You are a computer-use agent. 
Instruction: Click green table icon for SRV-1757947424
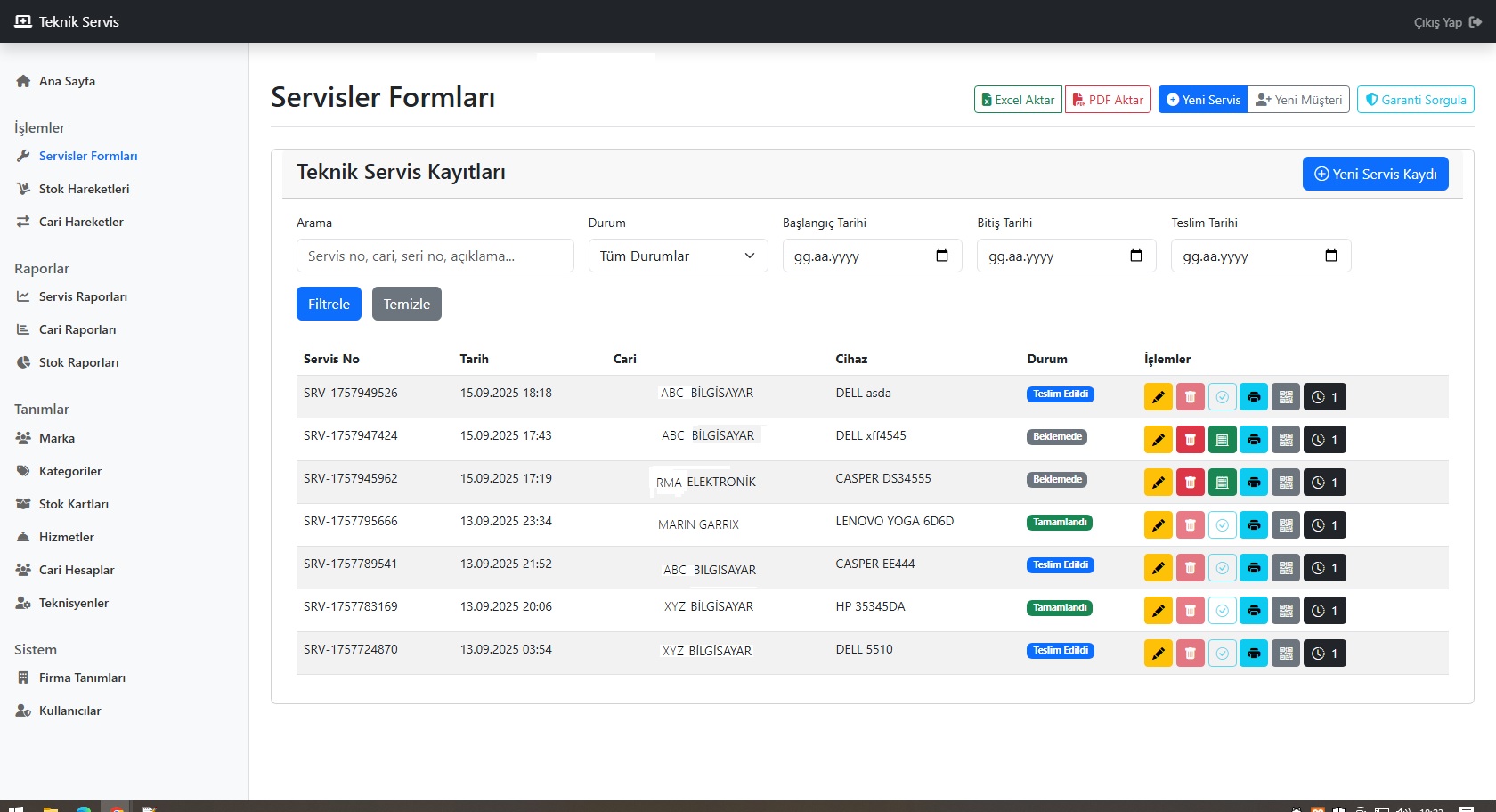click(x=1222, y=440)
